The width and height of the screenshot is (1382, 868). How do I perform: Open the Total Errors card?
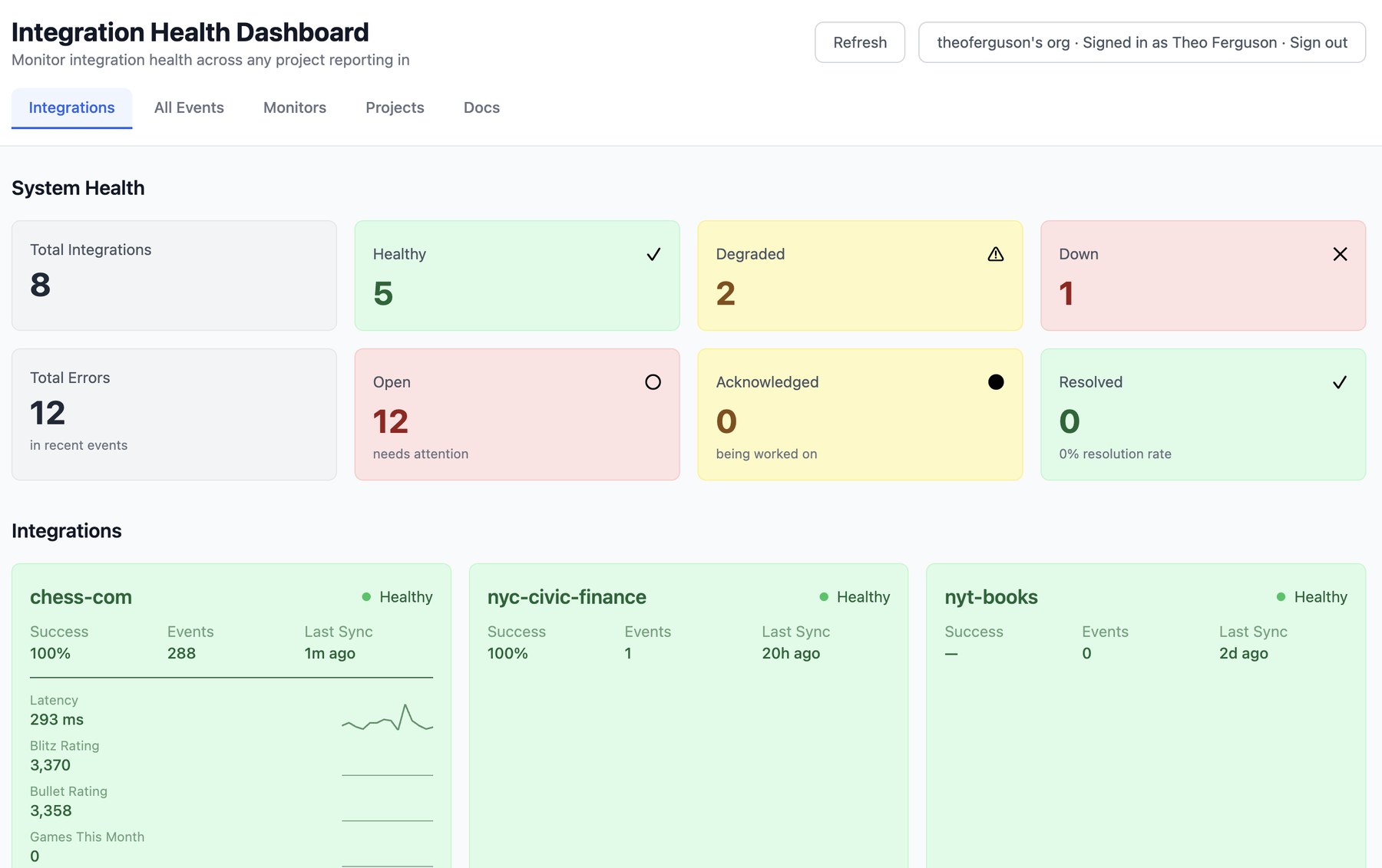point(174,414)
